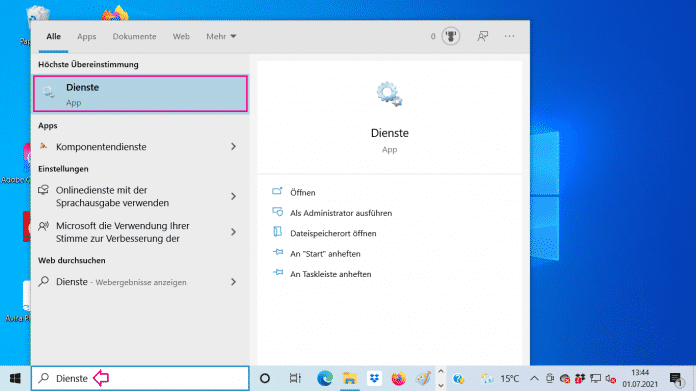The width and height of the screenshot is (696, 391).
Task: Choose Als Administrator ausführen
Action: click(x=341, y=213)
